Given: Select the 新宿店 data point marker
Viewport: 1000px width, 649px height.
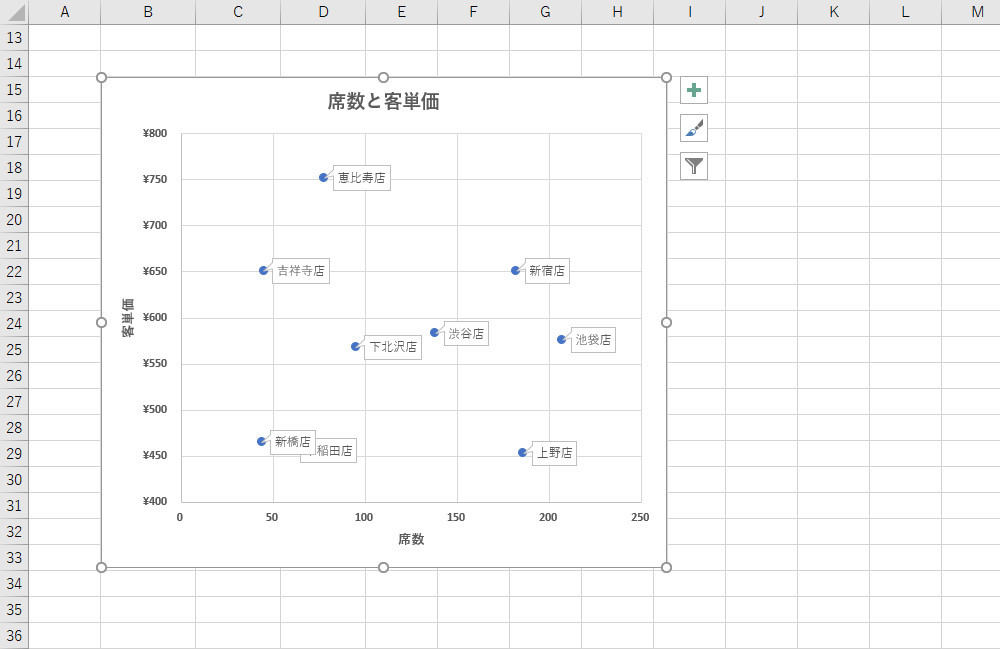Looking at the screenshot, I should (x=515, y=271).
